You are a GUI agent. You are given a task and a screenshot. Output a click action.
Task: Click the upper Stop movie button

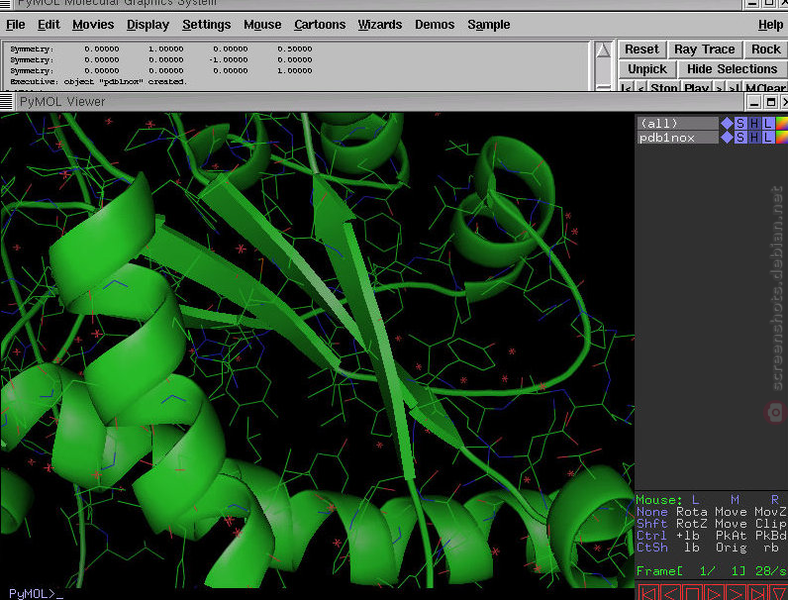pyautogui.click(x=664, y=86)
